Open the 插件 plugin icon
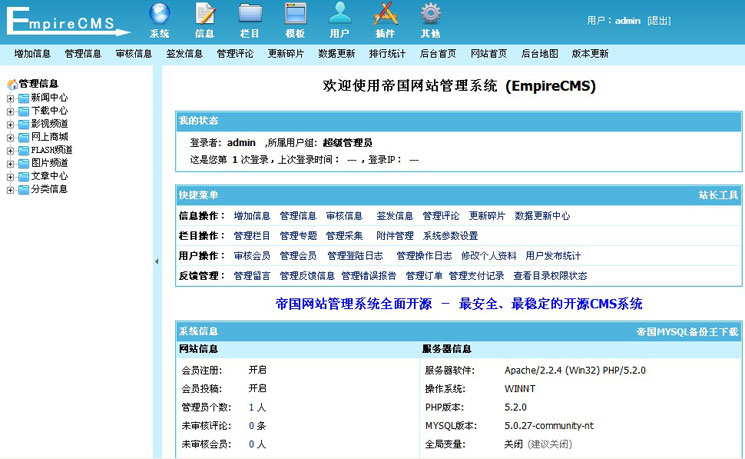745x459 pixels. click(x=385, y=14)
